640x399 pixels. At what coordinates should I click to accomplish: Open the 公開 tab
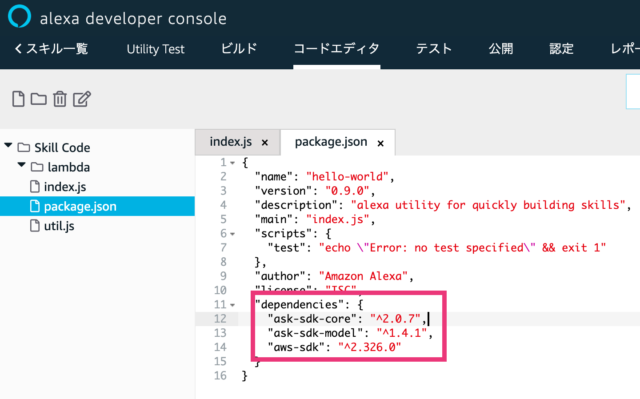(x=501, y=49)
